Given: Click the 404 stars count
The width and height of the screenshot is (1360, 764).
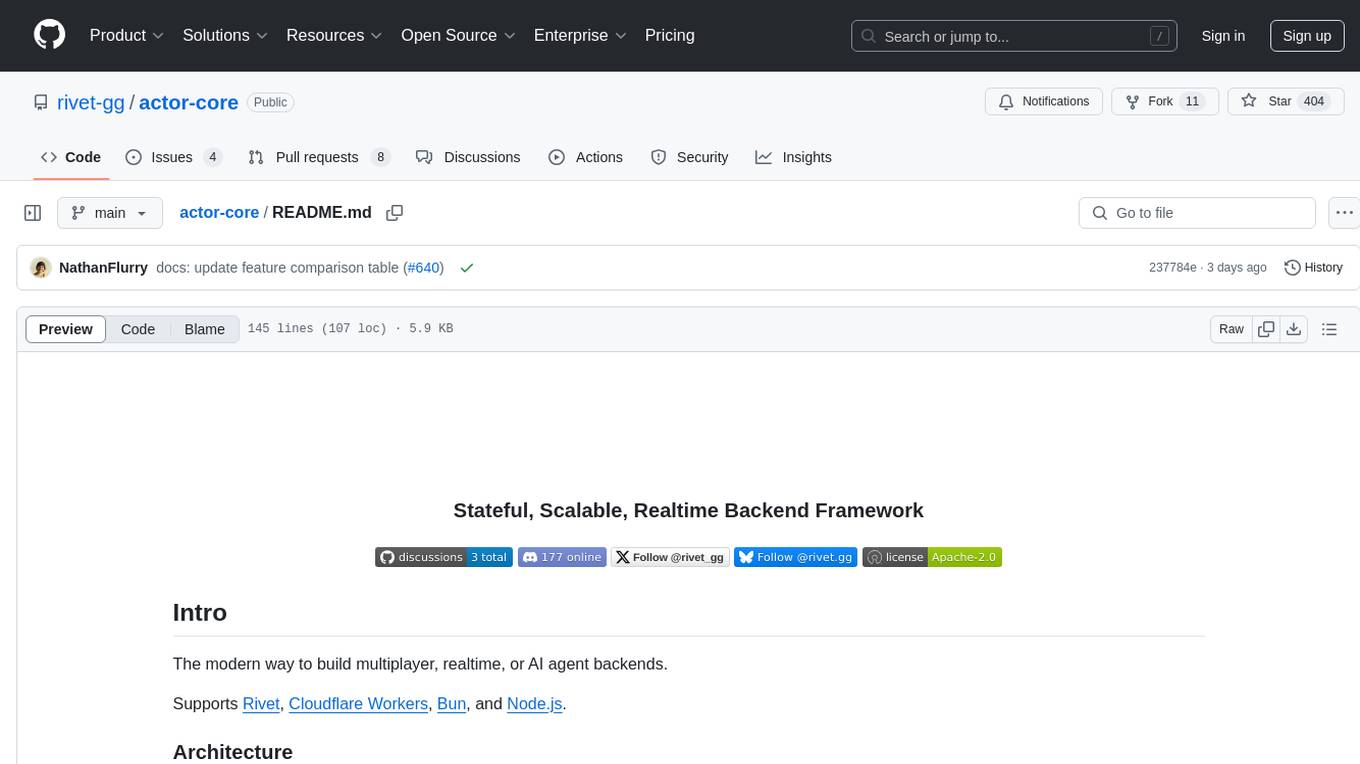Looking at the screenshot, I should [1314, 102].
